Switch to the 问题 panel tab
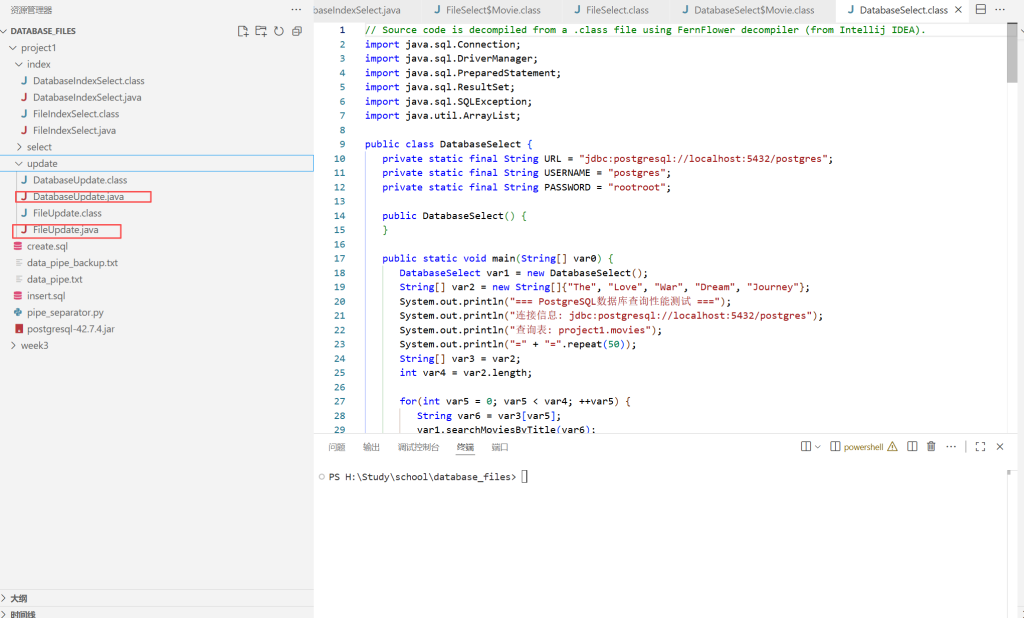Screen dimensions: 1024x618 point(336,447)
